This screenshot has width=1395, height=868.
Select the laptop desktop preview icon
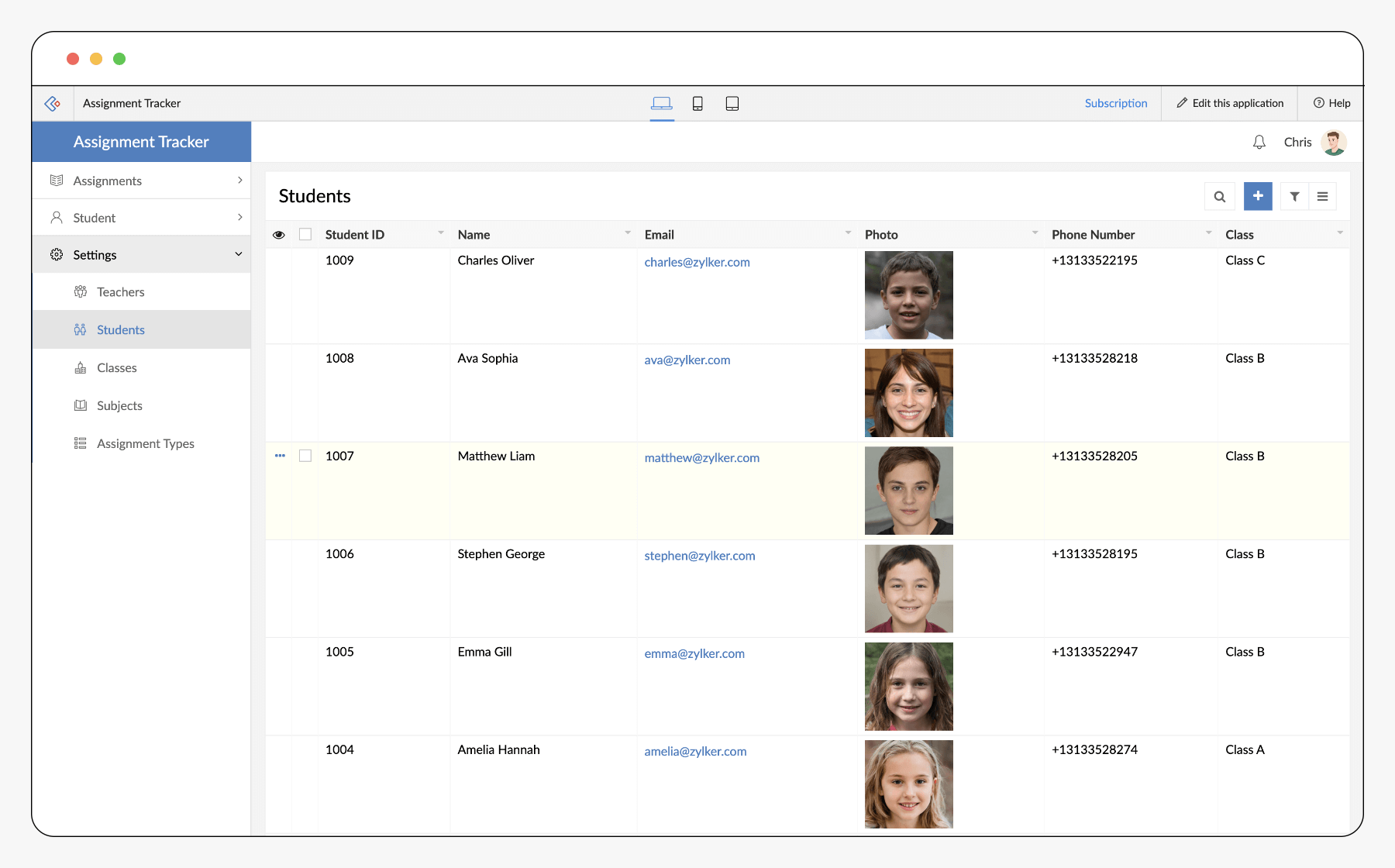point(662,104)
